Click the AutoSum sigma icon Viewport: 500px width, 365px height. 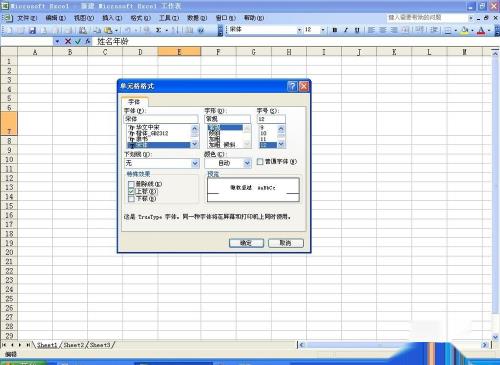pos(159,30)
